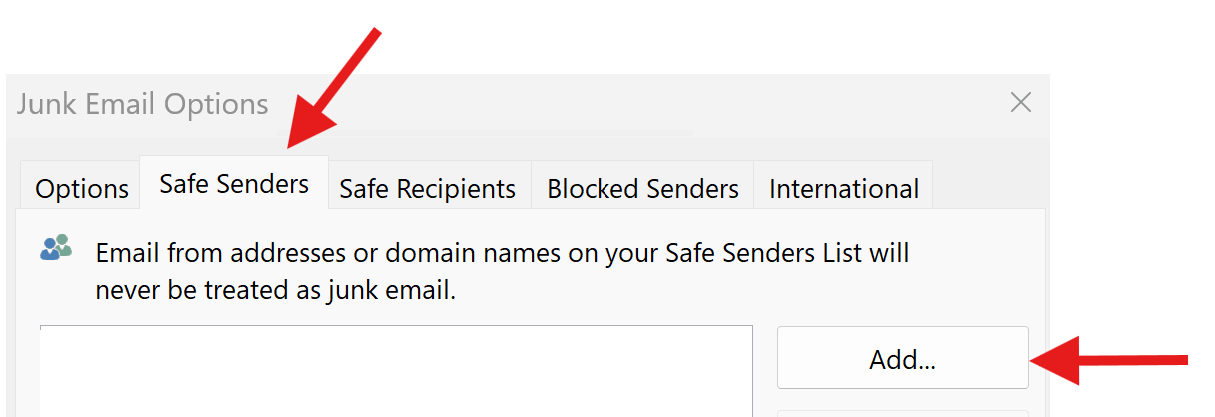Click the red arrow pointing at Add
Image resolution: width=1215 pixels, height=417 pixels.
point(1109,360)
